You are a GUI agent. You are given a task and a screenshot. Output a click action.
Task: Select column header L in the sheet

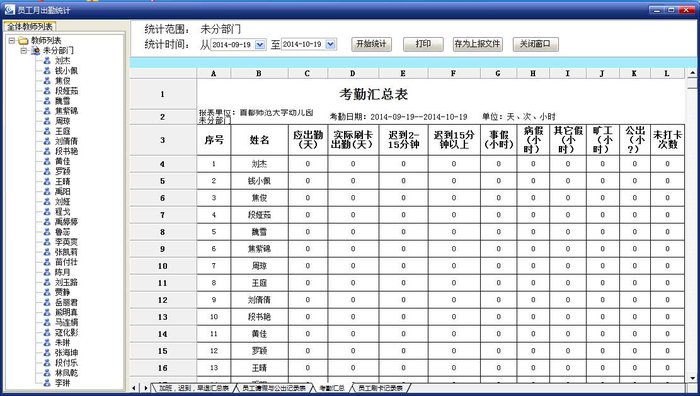pos(667,73)
